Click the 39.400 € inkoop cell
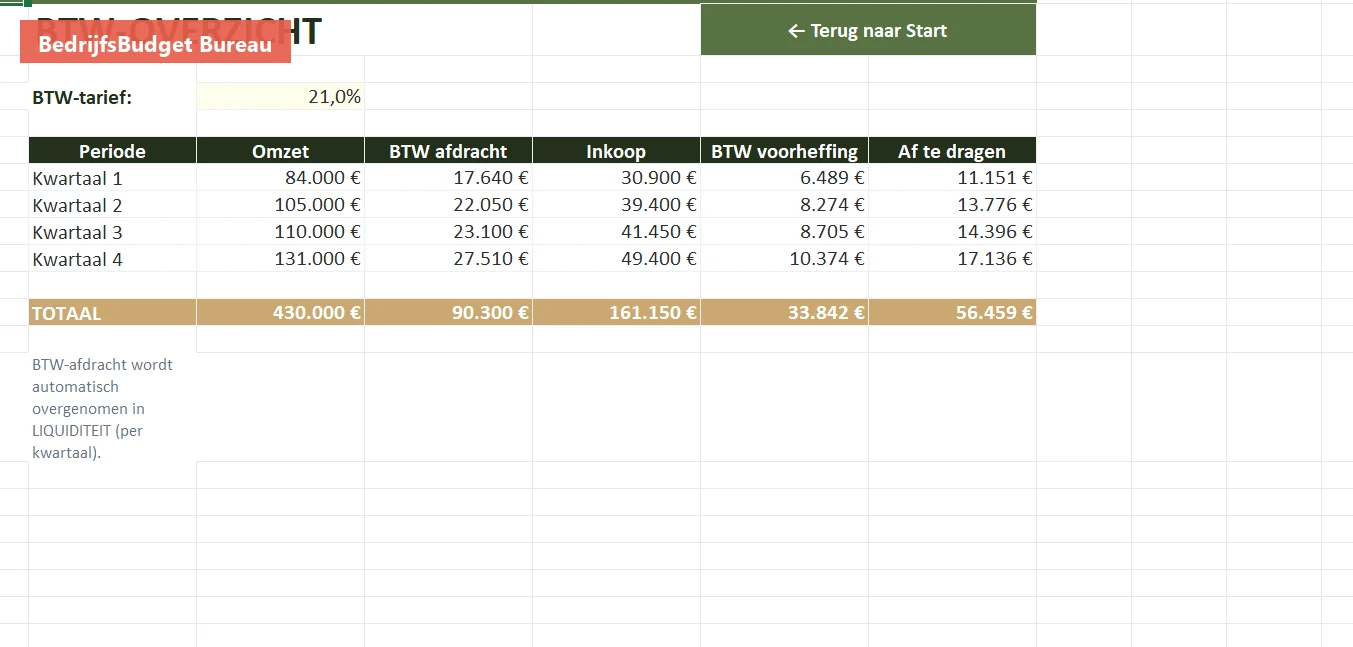This screenshot has width=1353, height=647. pos(616,205)
